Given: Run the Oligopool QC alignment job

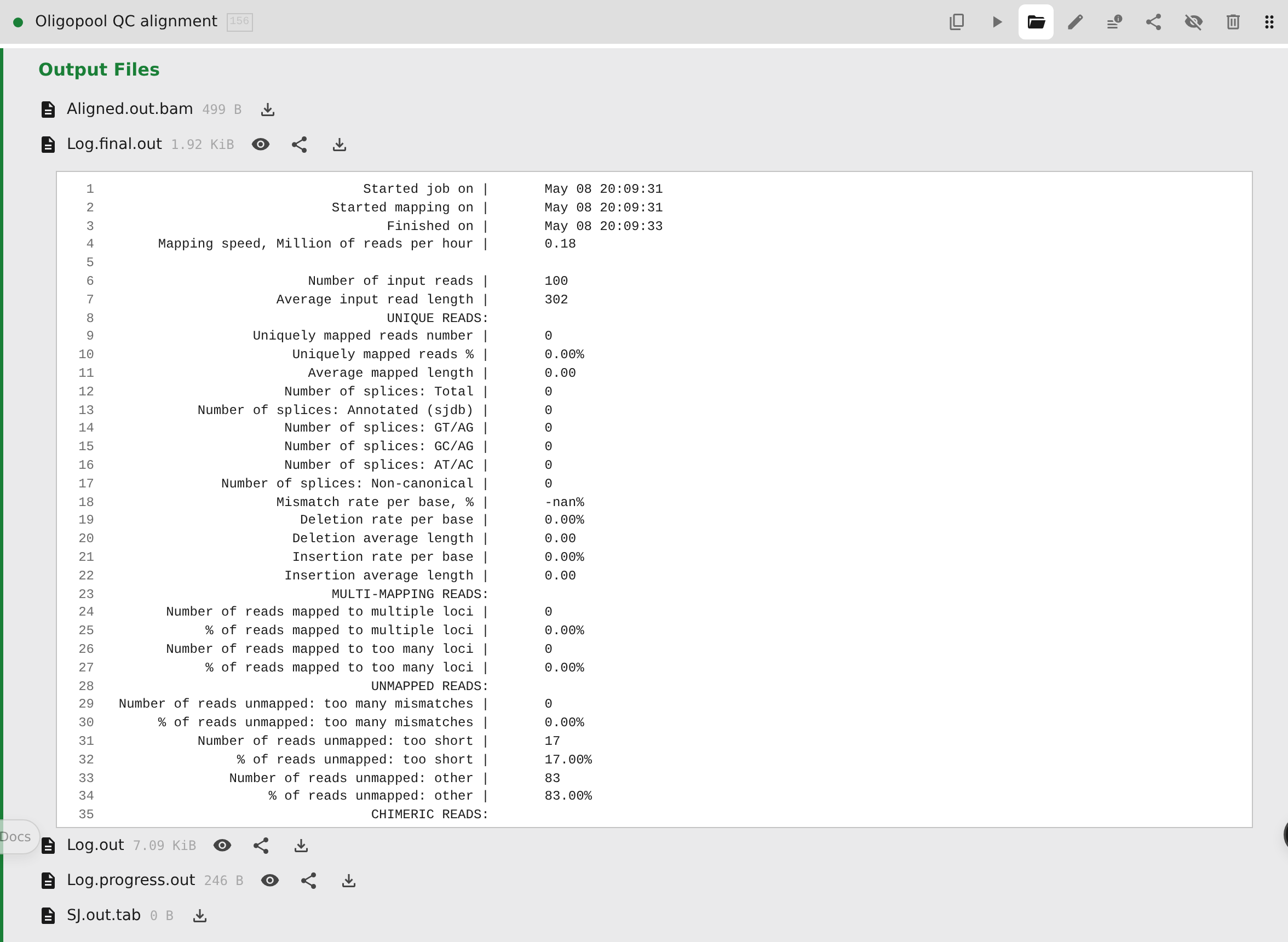Looking at the screenshot, I should tap(996, 22).
